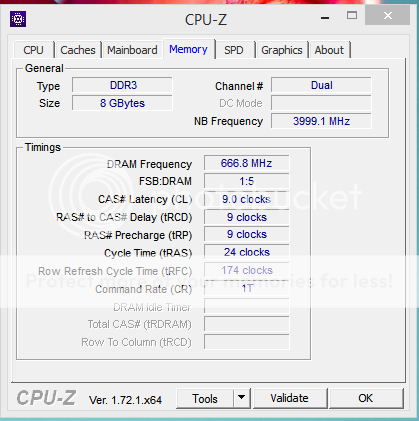Click the Validate button
This screenshot has height=421, width=419.
coord(290,398)
